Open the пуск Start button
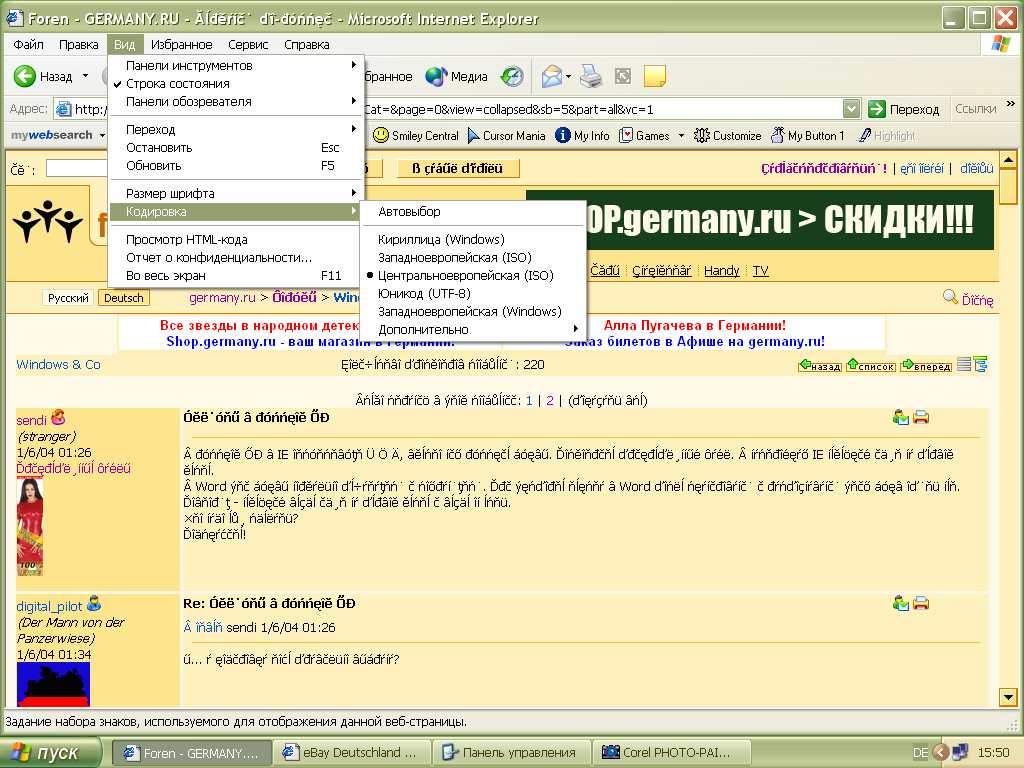This screenshot has width=1024, height=768. click(x=50, y=753)
